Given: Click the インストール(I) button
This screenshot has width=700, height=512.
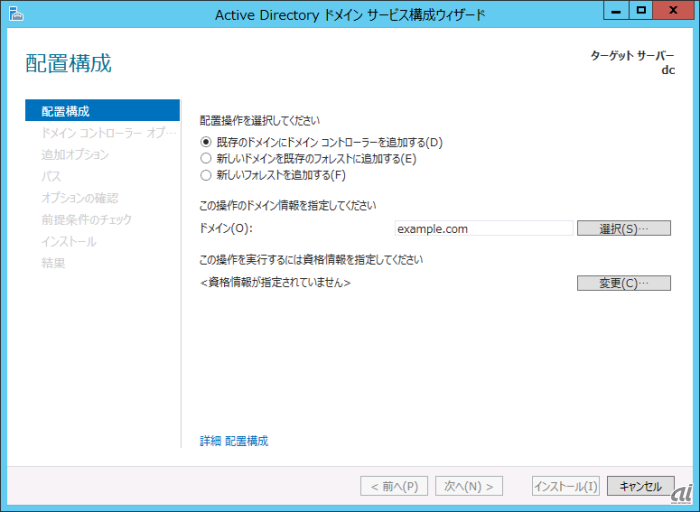Looking at the screenshot, I should (x=566, y=486).
